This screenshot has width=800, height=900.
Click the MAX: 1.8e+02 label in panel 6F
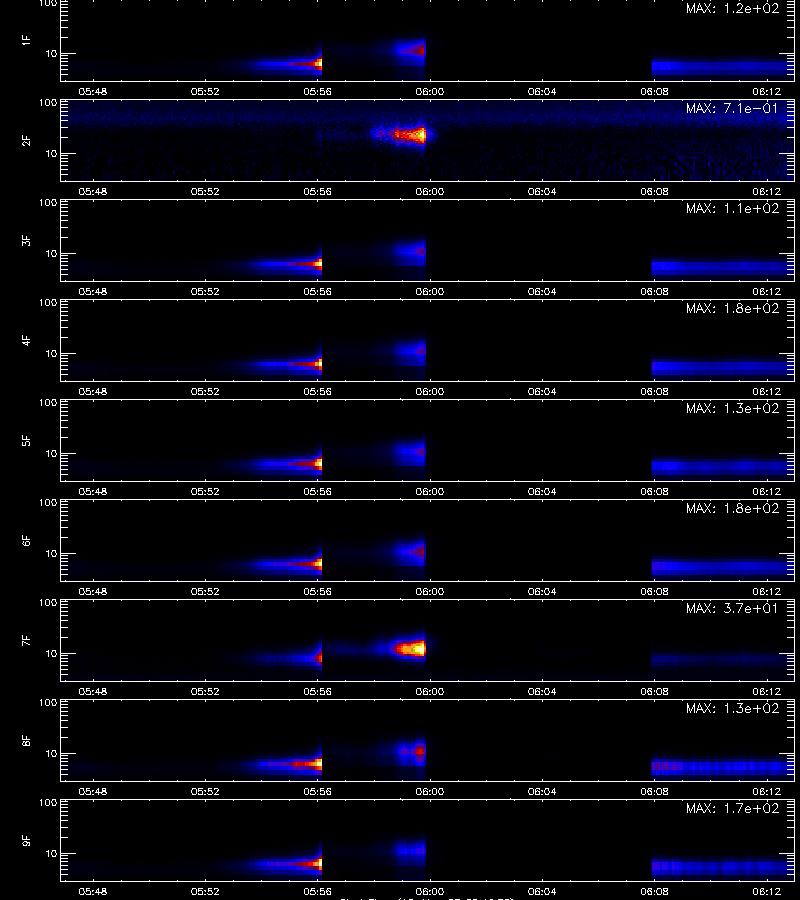[x=732, y=508]
